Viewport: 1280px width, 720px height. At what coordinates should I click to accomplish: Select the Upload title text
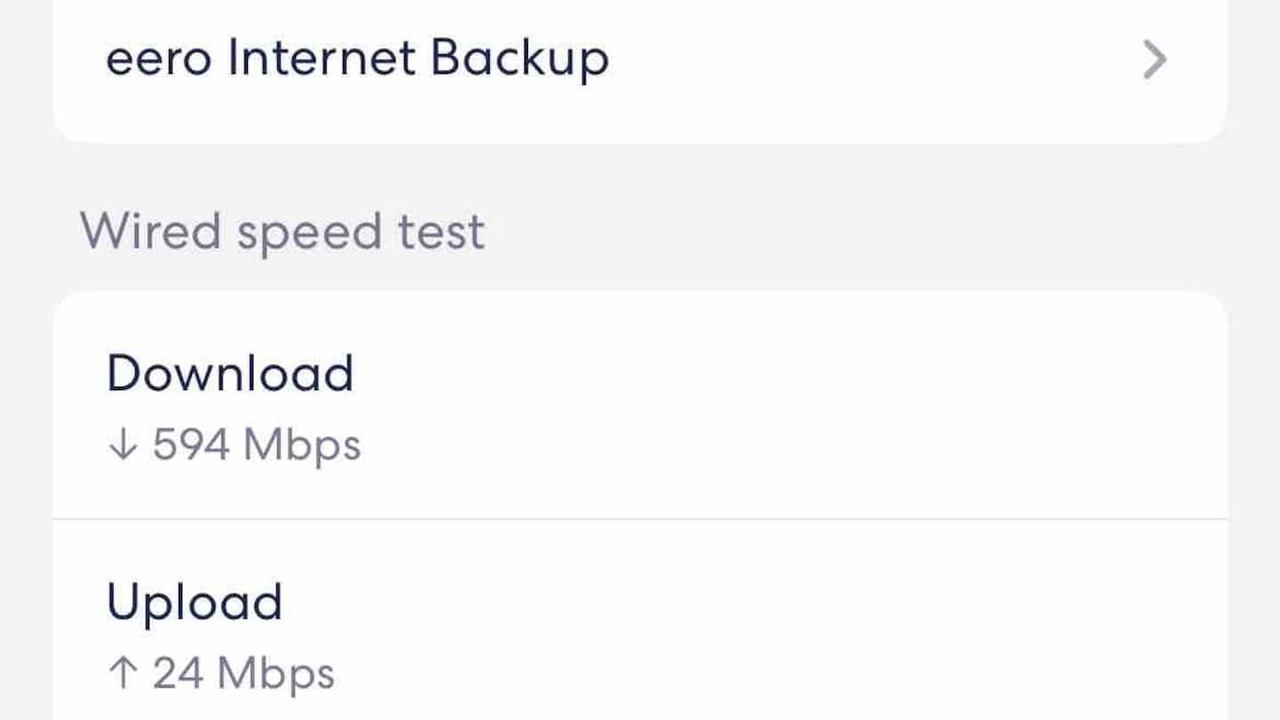click(194, 602)
